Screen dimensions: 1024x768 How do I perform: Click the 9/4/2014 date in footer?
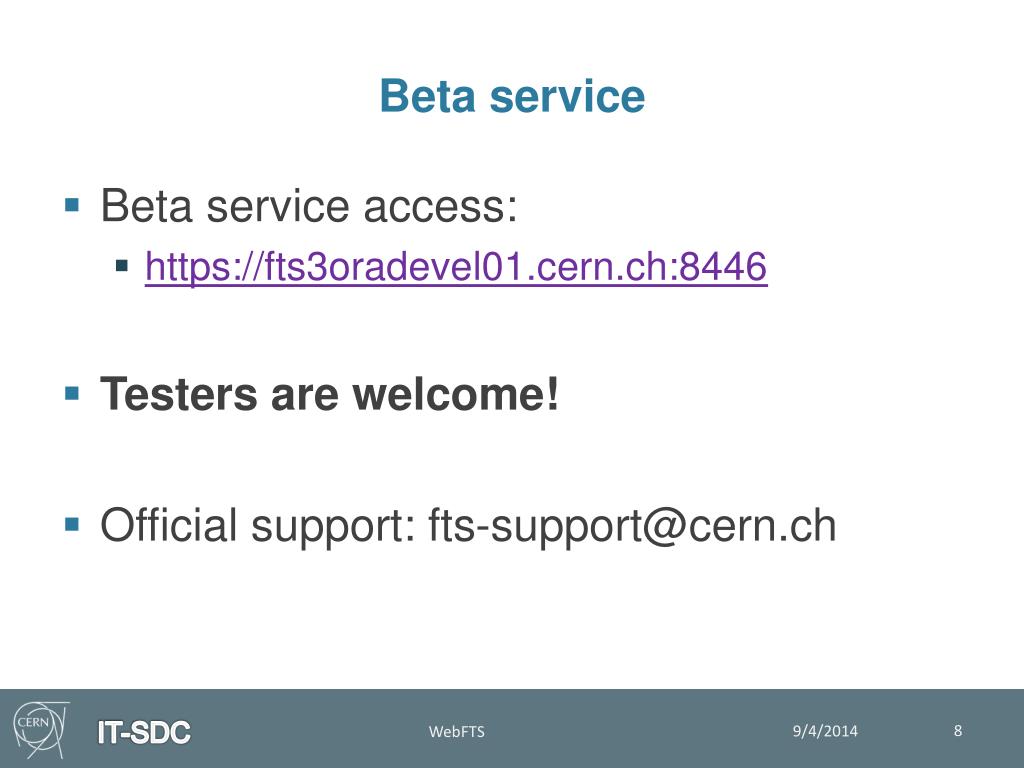[x=825, y=731]
